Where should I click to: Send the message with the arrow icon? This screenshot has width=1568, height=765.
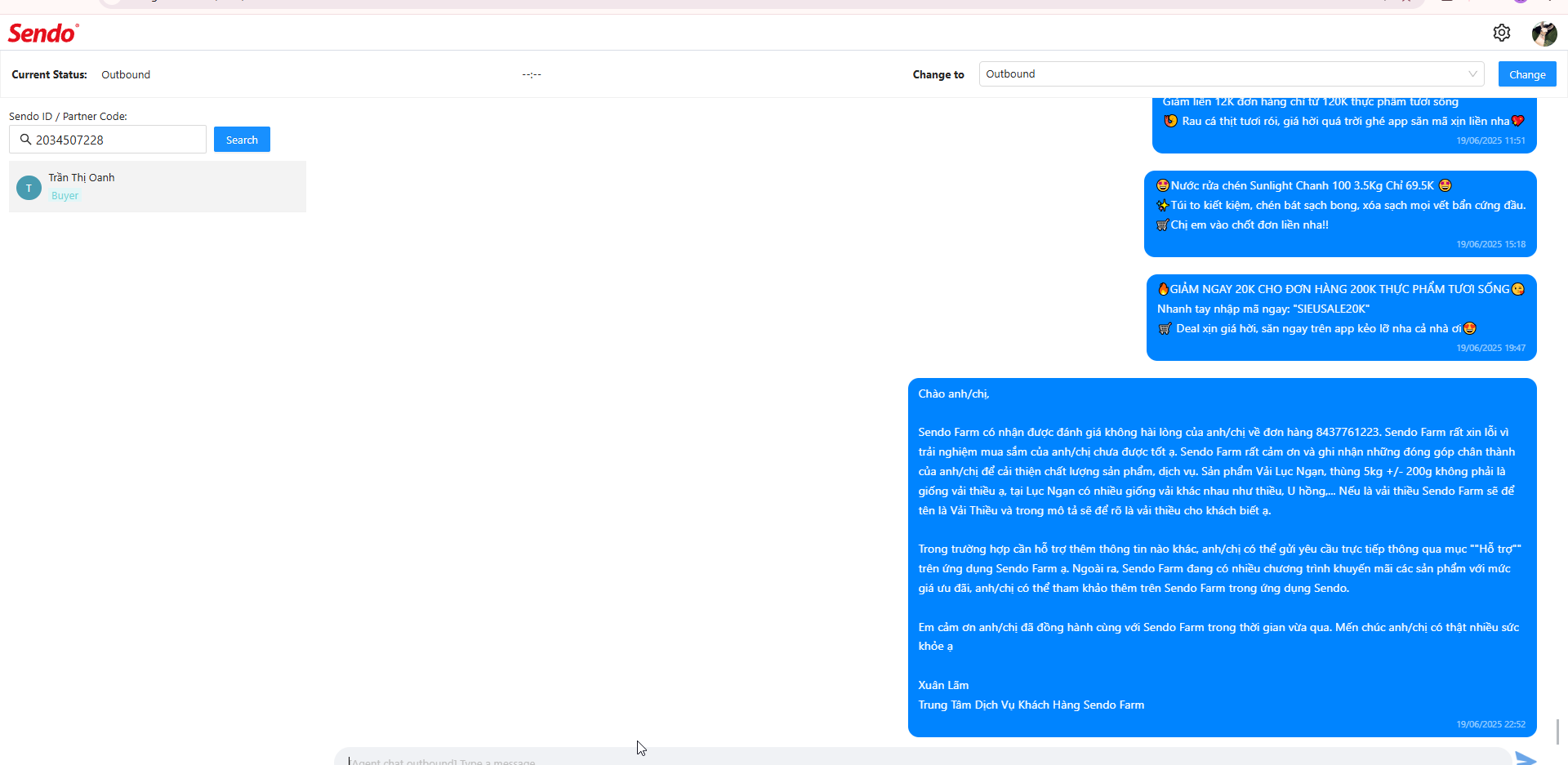1526,758
